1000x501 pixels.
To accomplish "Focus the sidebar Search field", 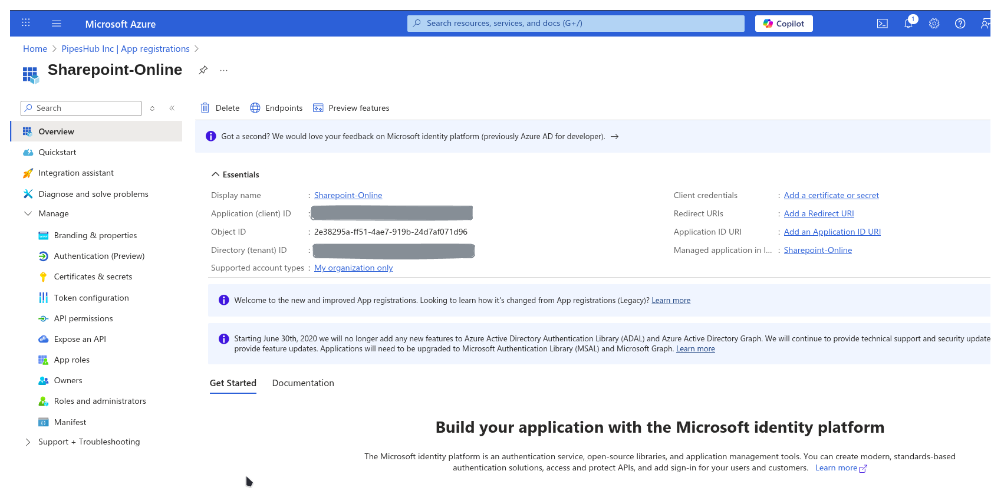I will [81, 108].
